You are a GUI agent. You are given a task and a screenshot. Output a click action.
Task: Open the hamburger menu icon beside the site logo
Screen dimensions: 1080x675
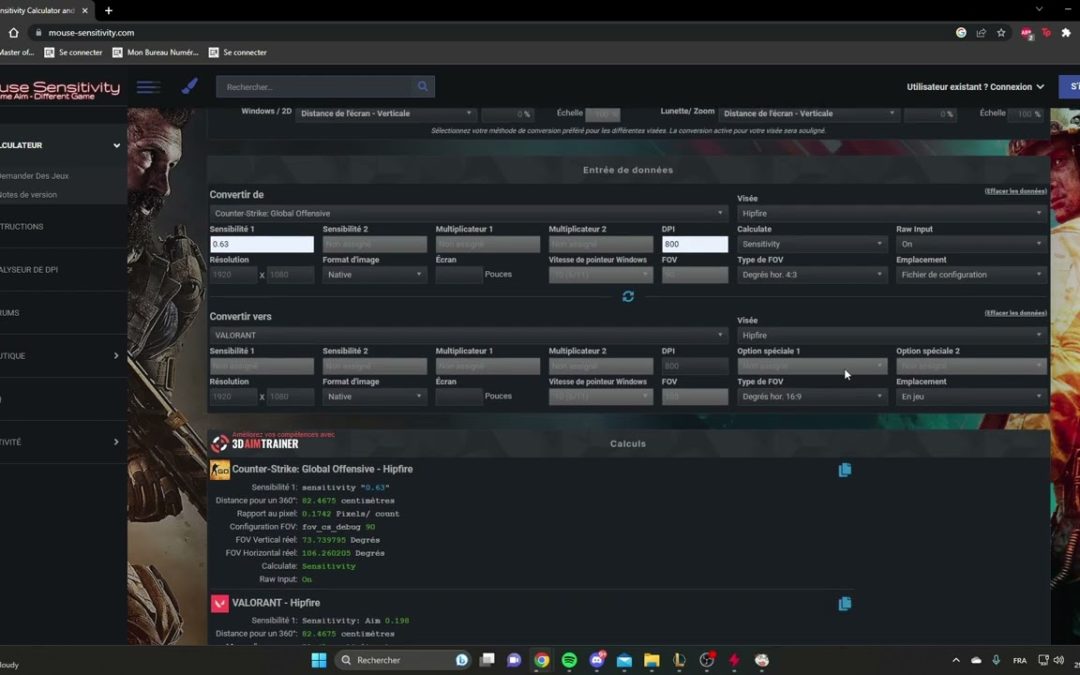148,87
